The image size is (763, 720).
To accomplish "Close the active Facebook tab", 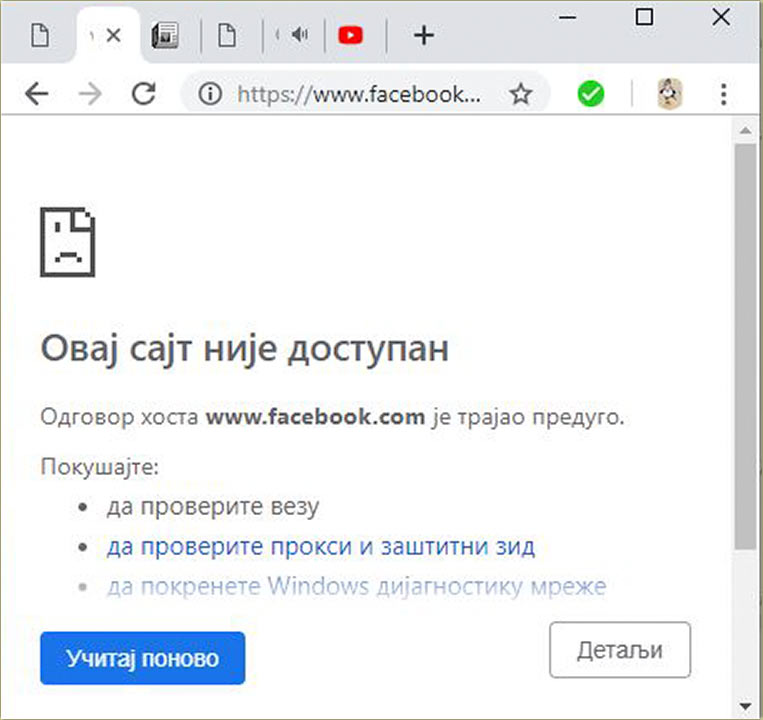I will [113, 36].
